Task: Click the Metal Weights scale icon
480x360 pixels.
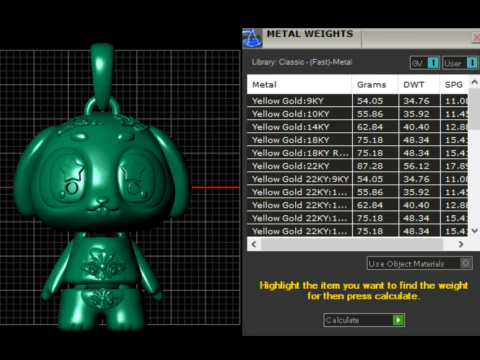Action: [252, 38]
